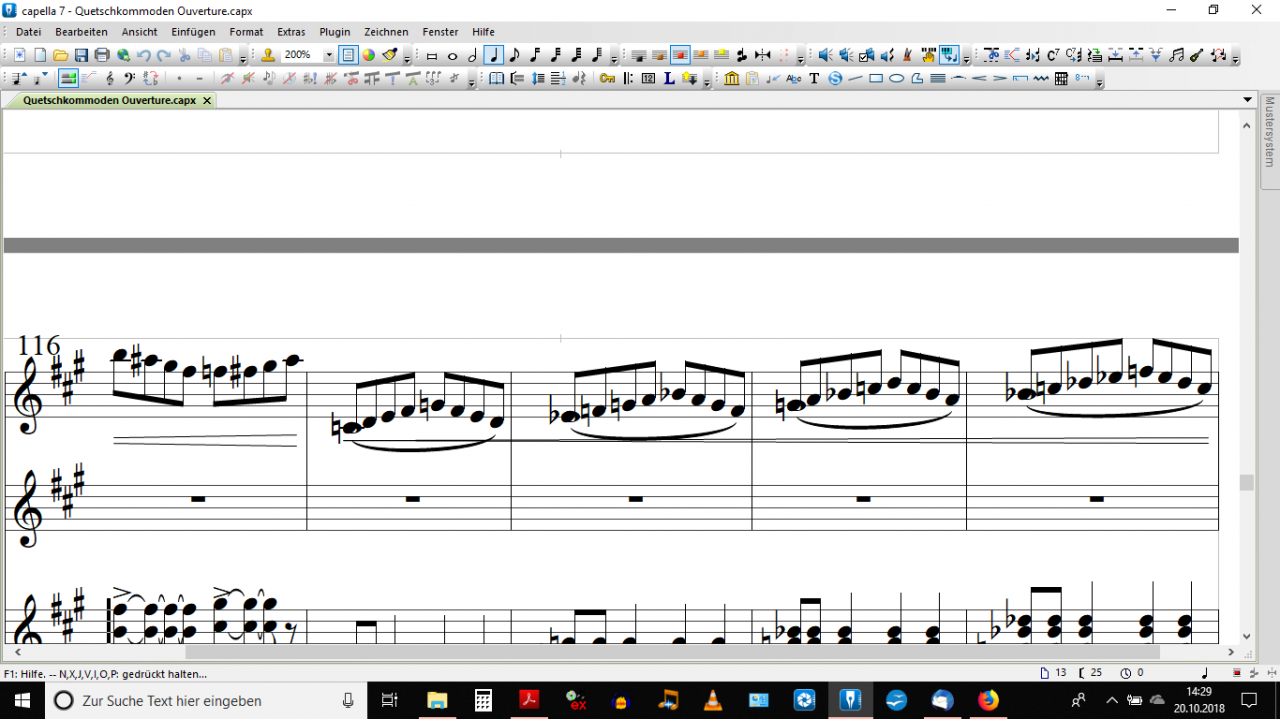
Task: Click the paintbrush format icon
Action: point(390,55)
